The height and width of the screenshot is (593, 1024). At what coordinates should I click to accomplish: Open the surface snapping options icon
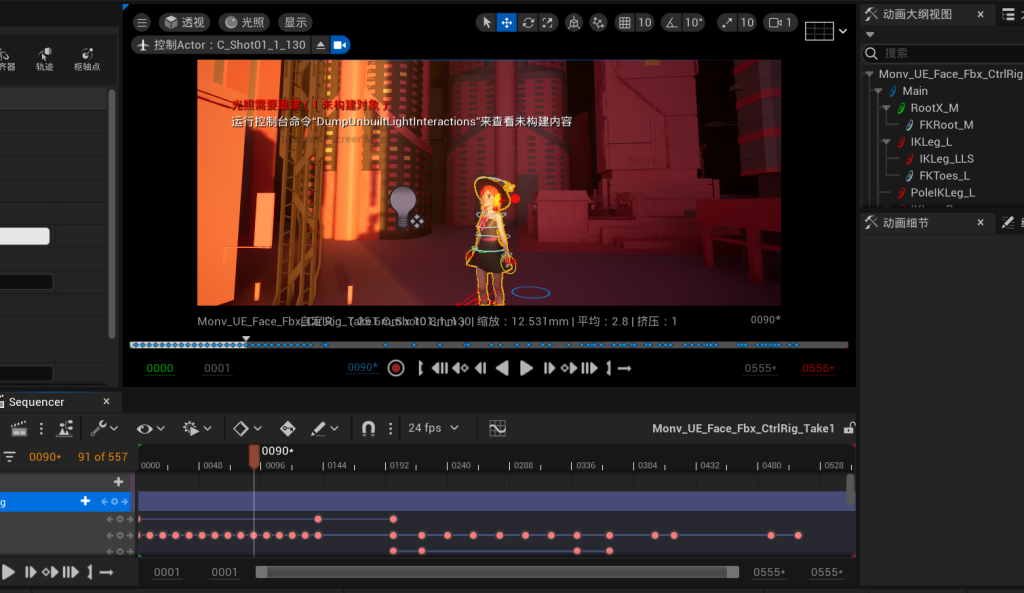[598, 23]
